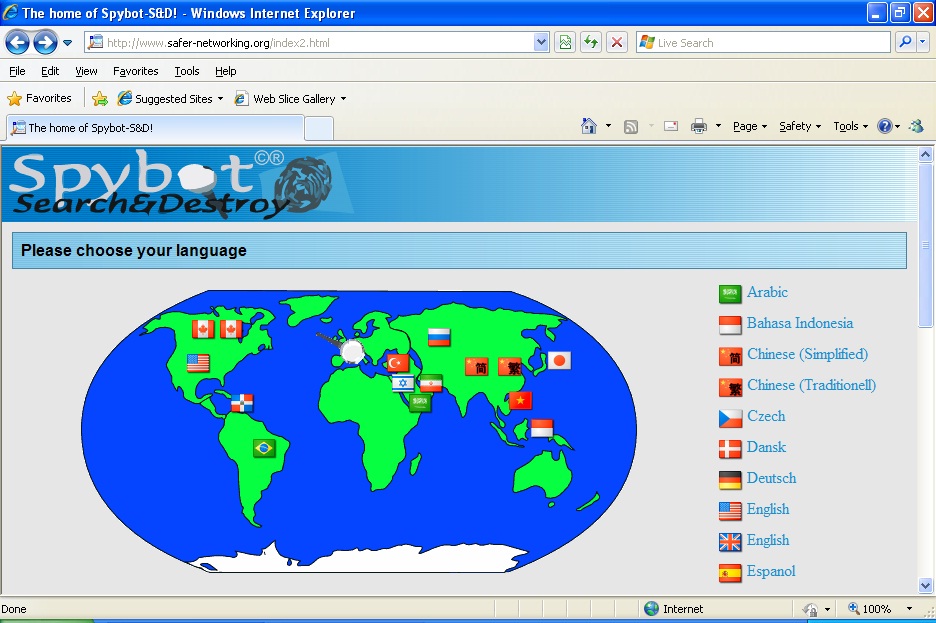
Task: Open the Help question mark icon
Action: 885,126
